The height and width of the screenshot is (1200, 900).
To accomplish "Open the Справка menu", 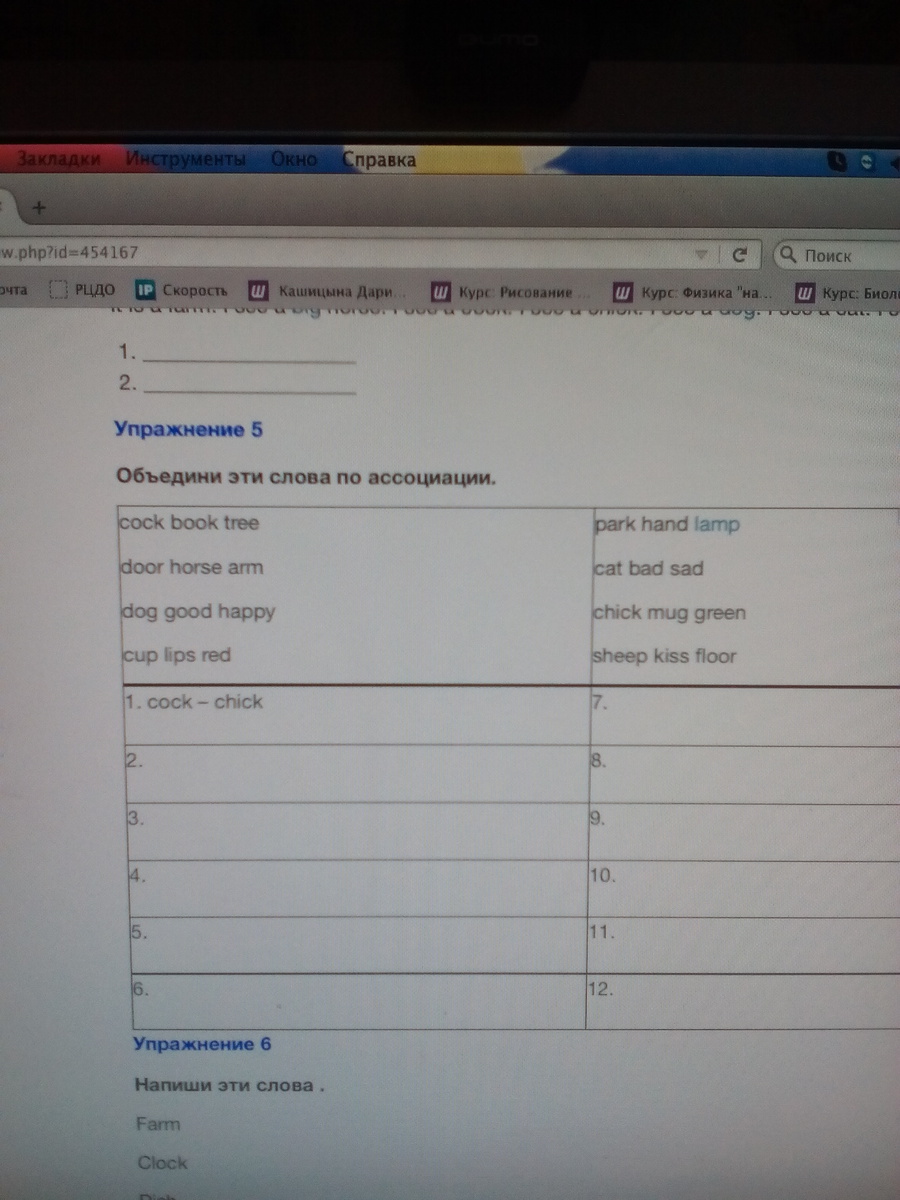I will pos(380,160).
